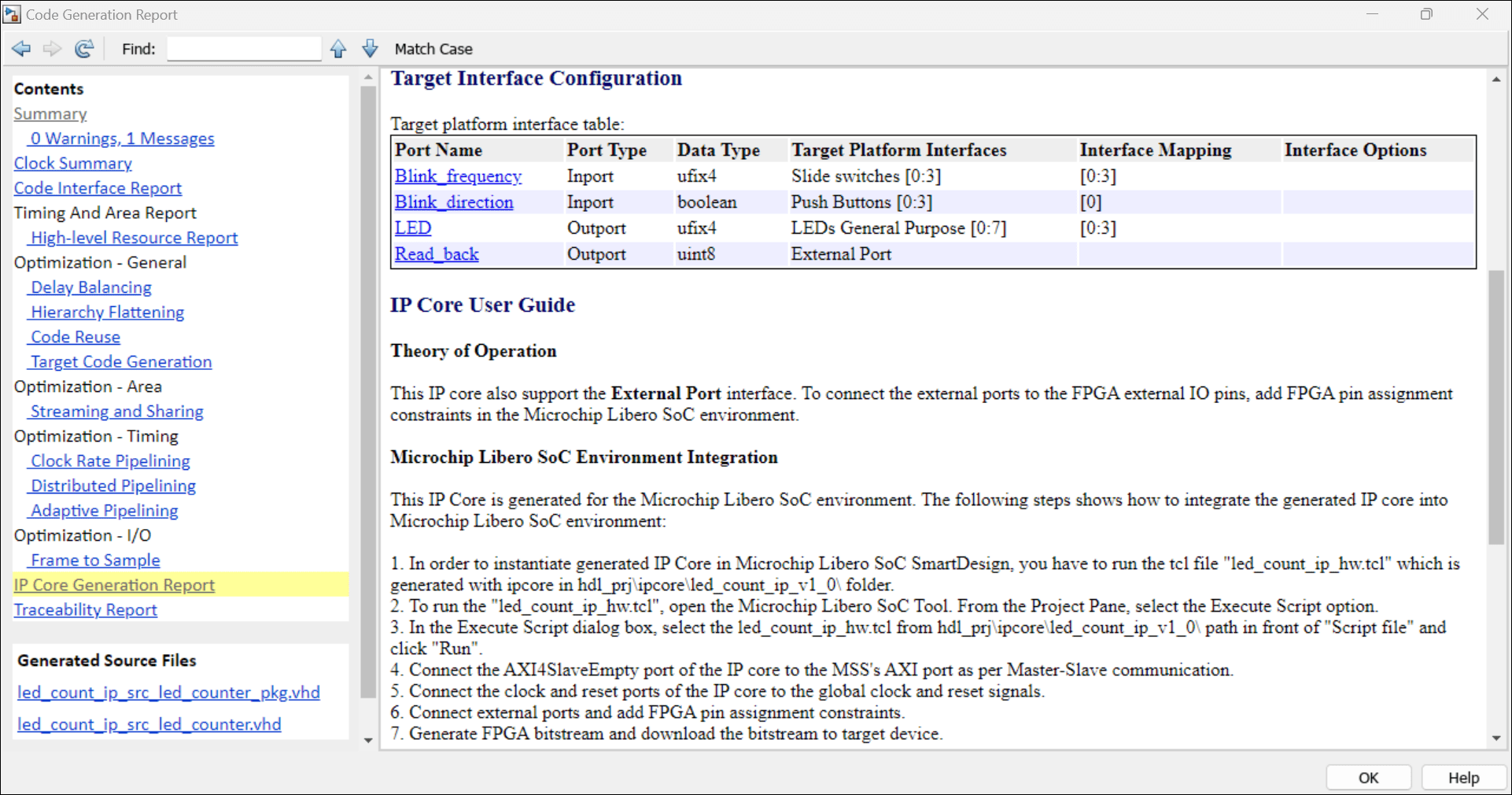Select the Code Interface Report entry
The width and height of the screenshot is (1512, 795).
(x=98, y=188)
